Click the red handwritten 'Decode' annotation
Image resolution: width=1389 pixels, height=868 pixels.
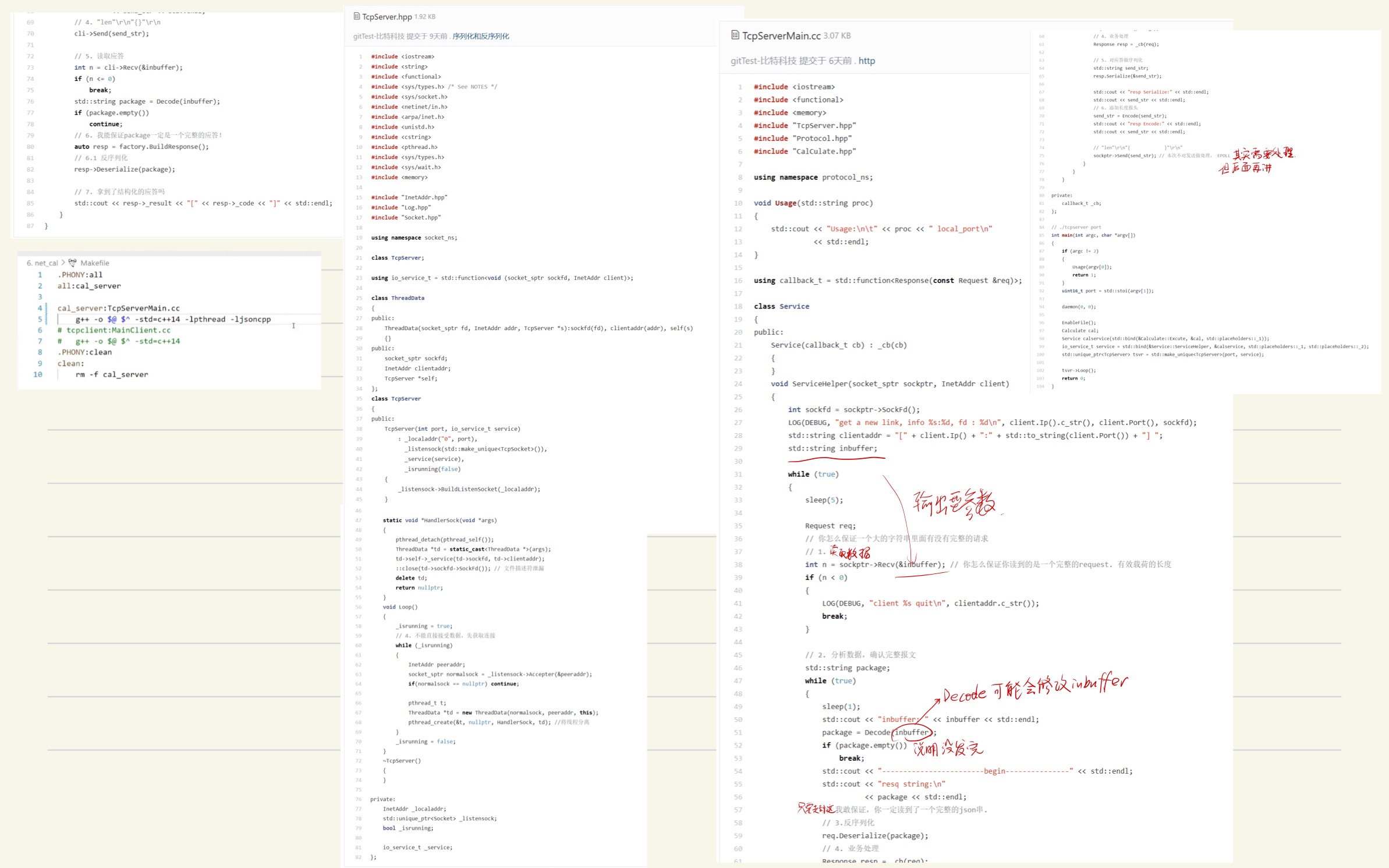click(964, 695)
